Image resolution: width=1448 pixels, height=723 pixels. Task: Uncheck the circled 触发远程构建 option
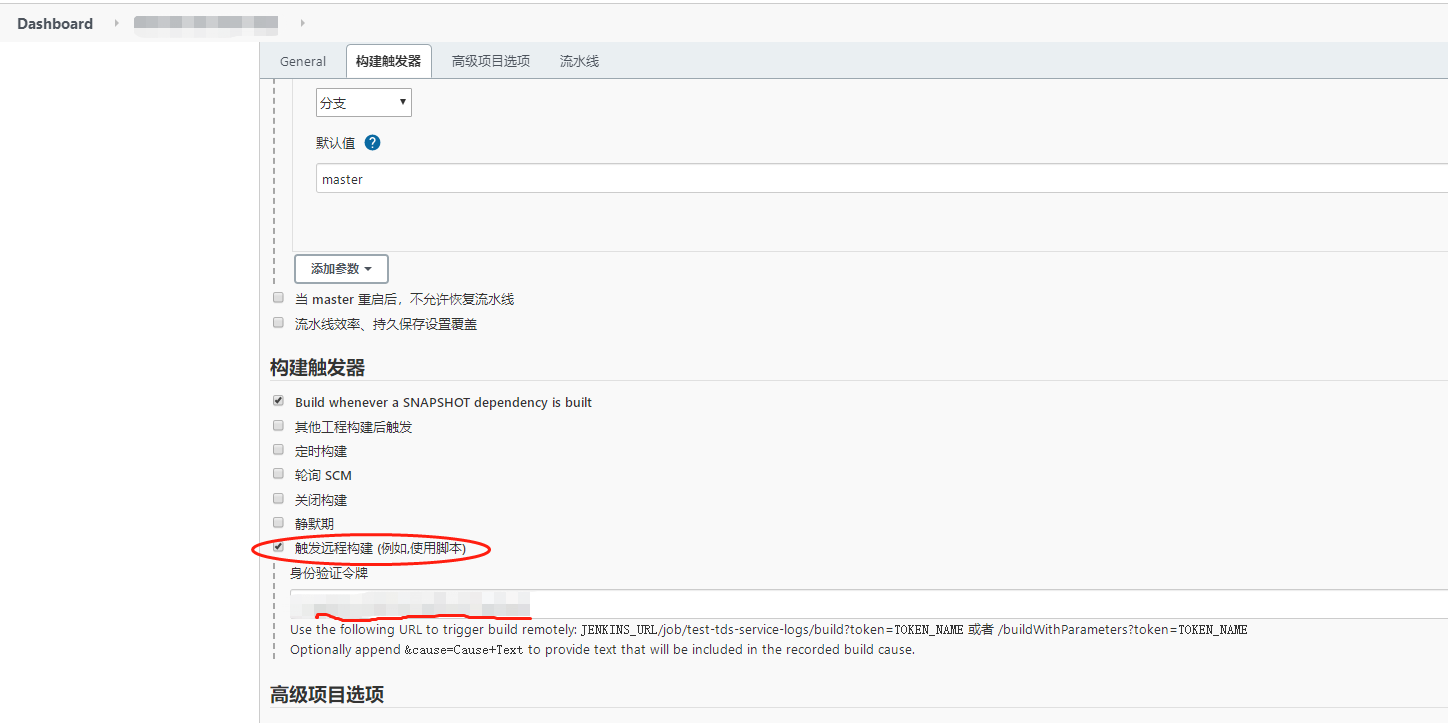click(x=278, y=546)
